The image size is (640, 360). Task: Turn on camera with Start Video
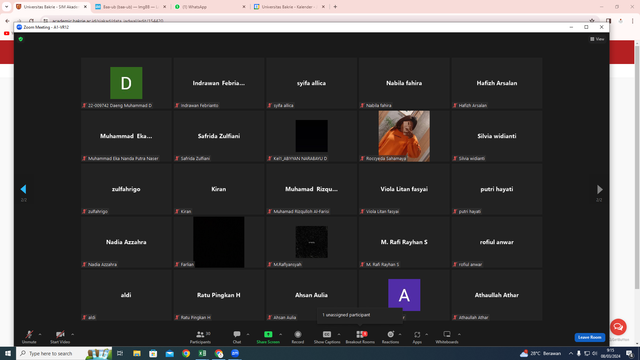click(60, 337)
